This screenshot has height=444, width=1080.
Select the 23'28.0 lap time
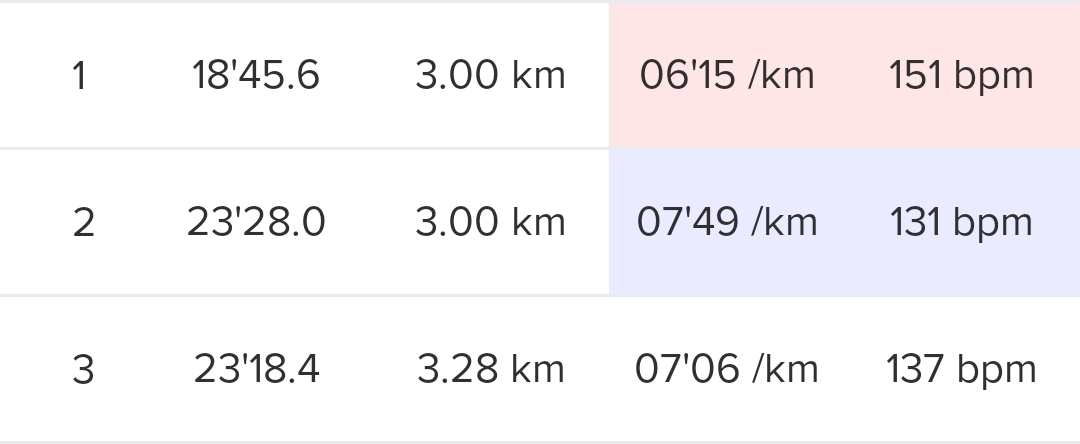256,222
